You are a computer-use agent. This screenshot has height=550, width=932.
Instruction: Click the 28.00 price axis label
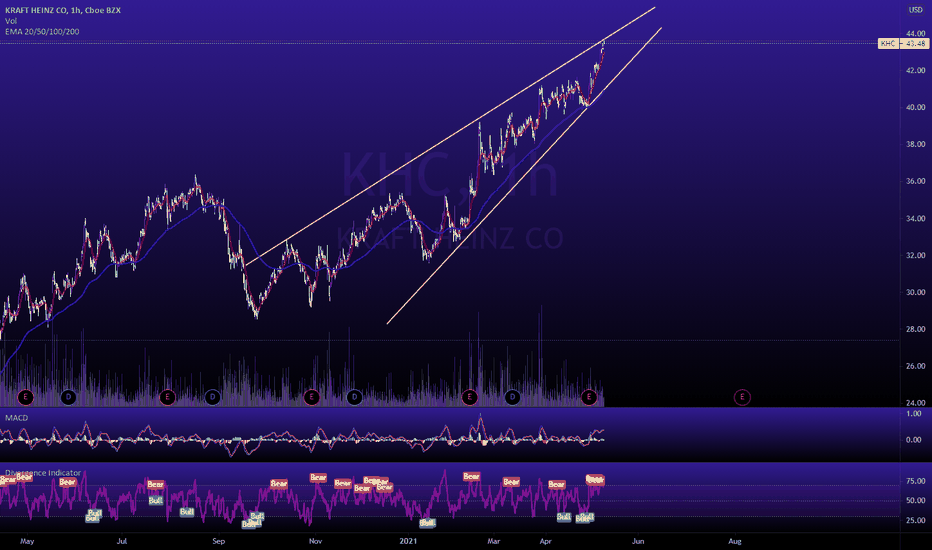click(x=915, y=329)
